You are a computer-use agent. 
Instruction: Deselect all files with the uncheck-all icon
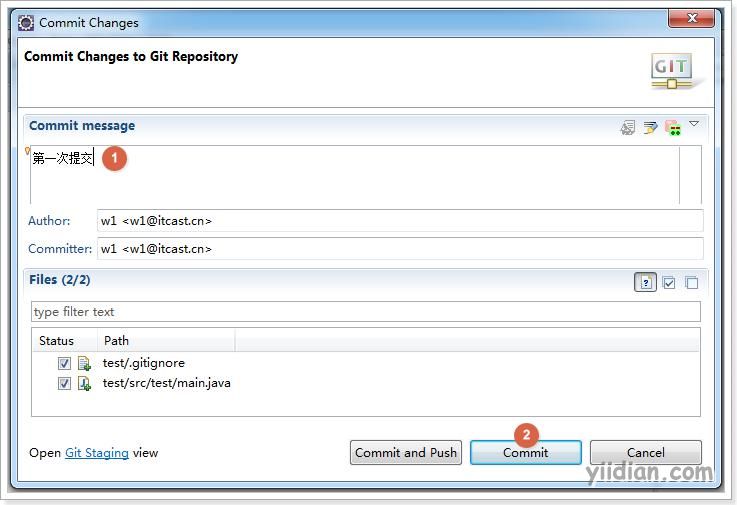pos(691,283)
